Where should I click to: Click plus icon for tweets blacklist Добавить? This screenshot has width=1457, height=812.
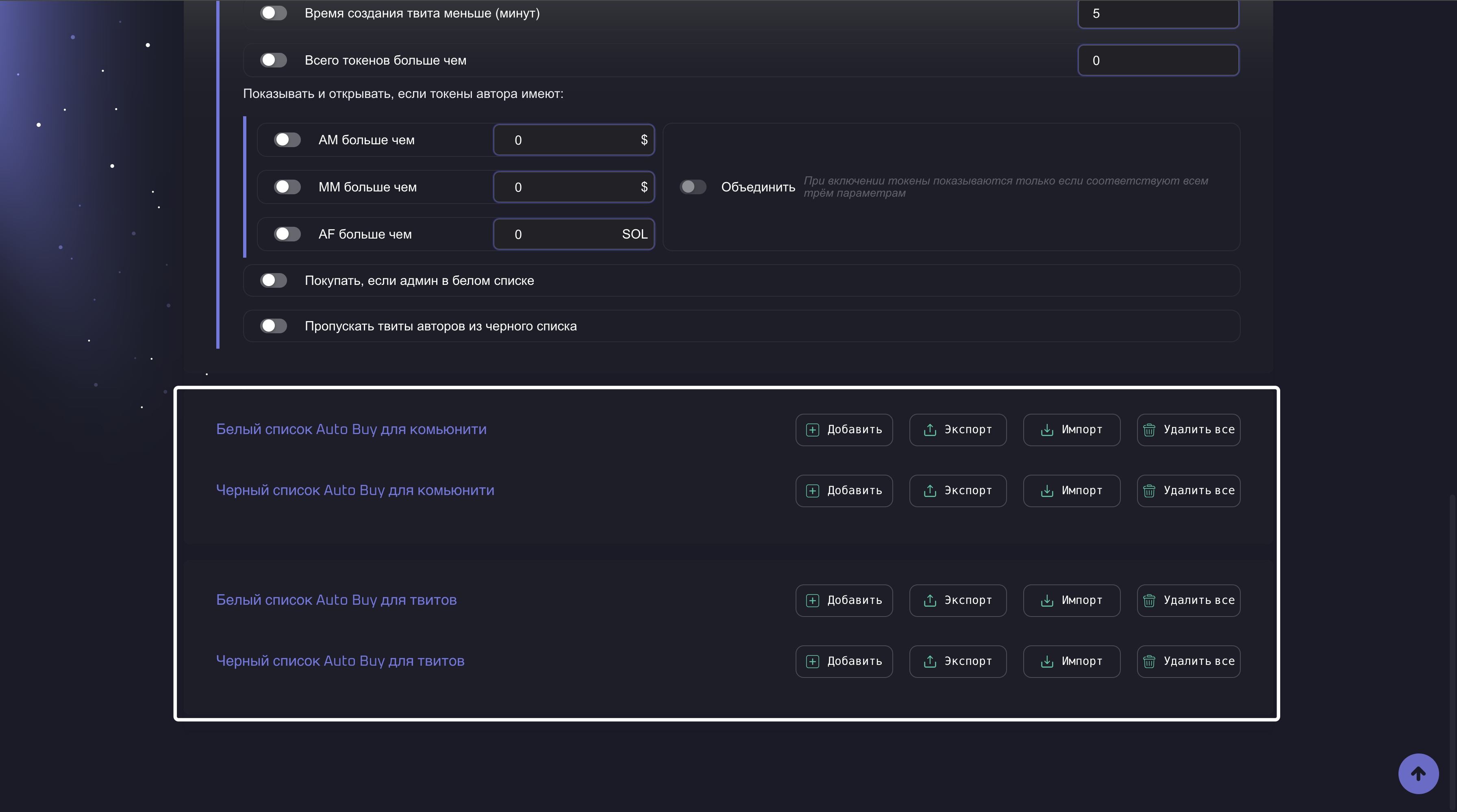point(812,662)
